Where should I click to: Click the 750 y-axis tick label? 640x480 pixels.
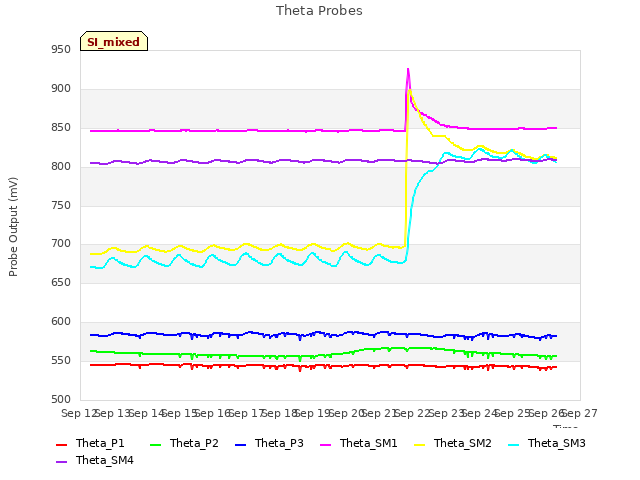61,205
